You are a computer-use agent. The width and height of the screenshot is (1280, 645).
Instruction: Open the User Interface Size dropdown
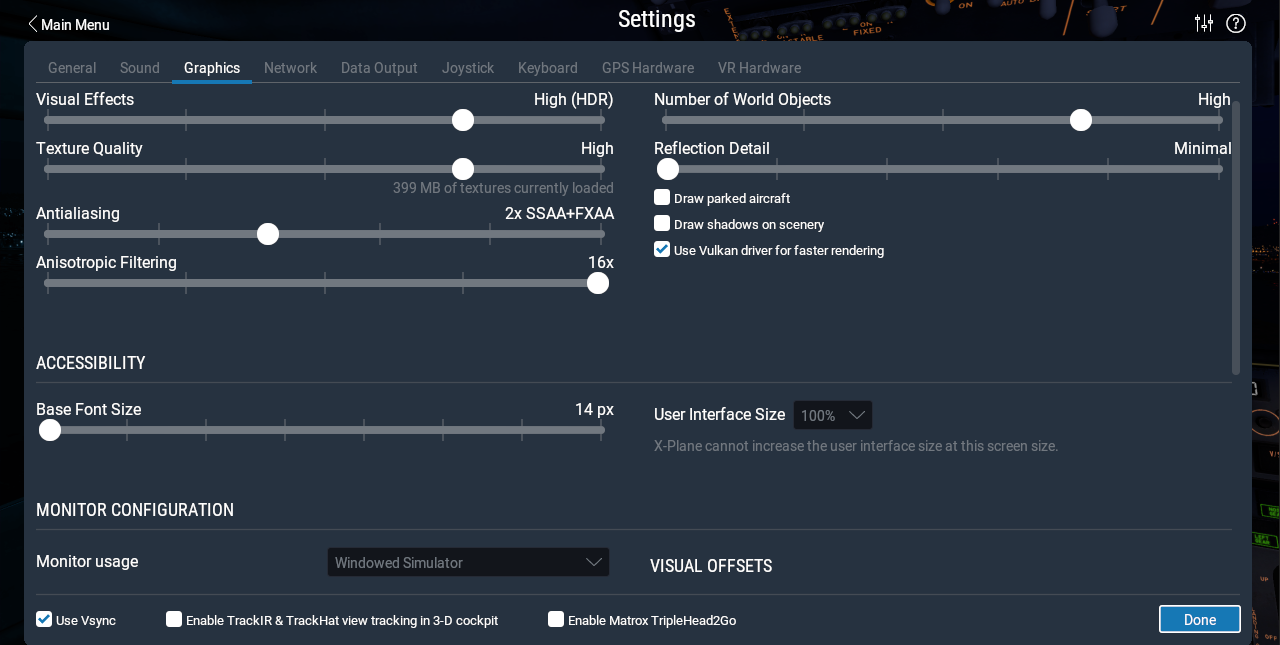833,415
